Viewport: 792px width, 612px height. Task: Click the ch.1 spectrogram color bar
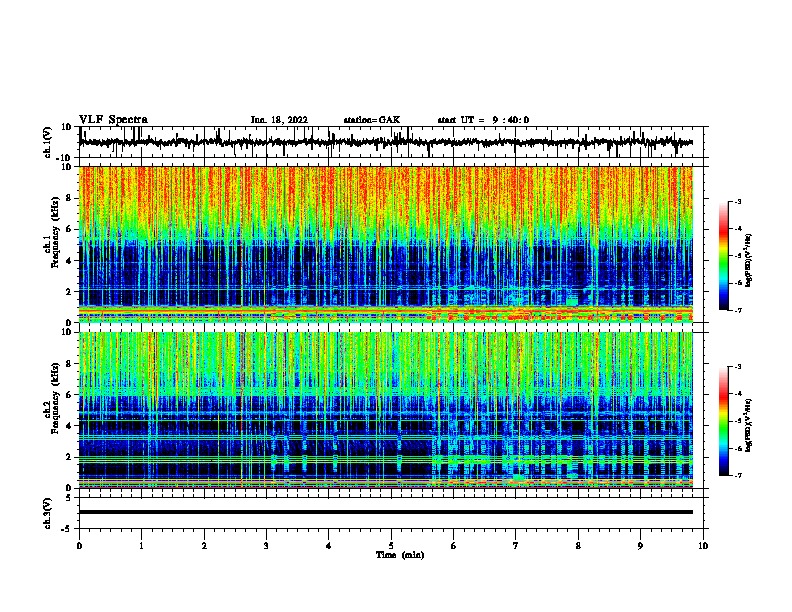[724, 256]
